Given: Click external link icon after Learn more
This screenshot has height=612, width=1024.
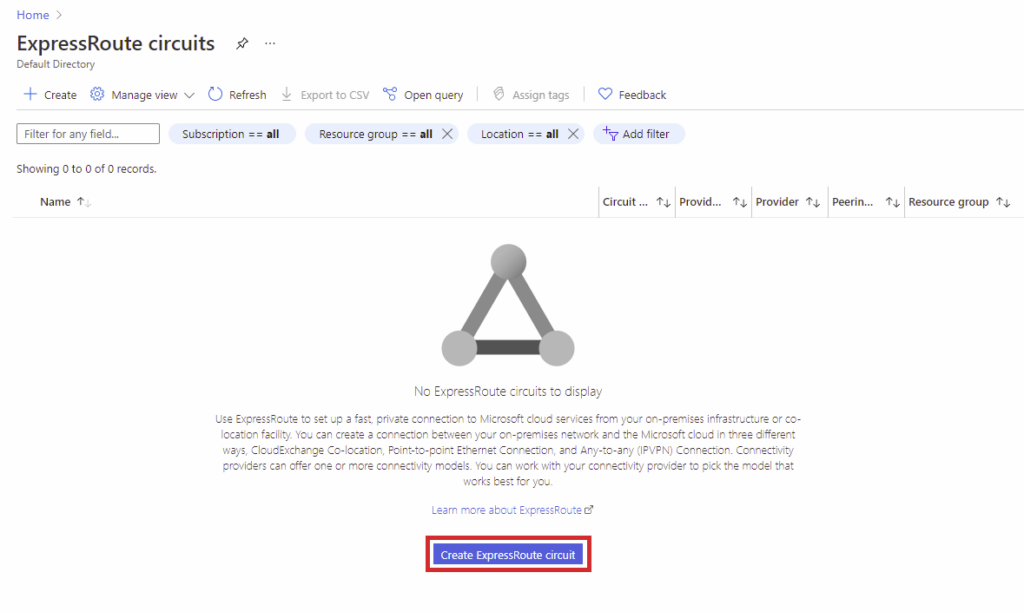Looking at the screenshot, I should [588, 509].
